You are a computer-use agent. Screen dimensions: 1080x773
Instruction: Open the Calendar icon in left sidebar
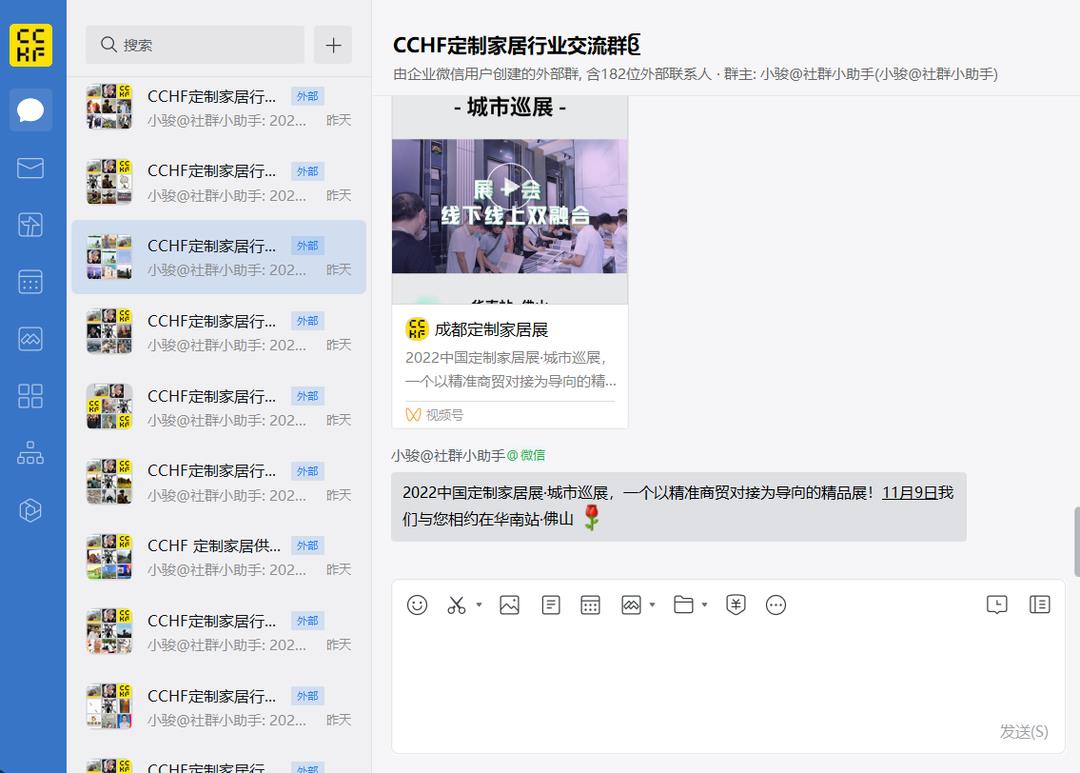(31, 282)
